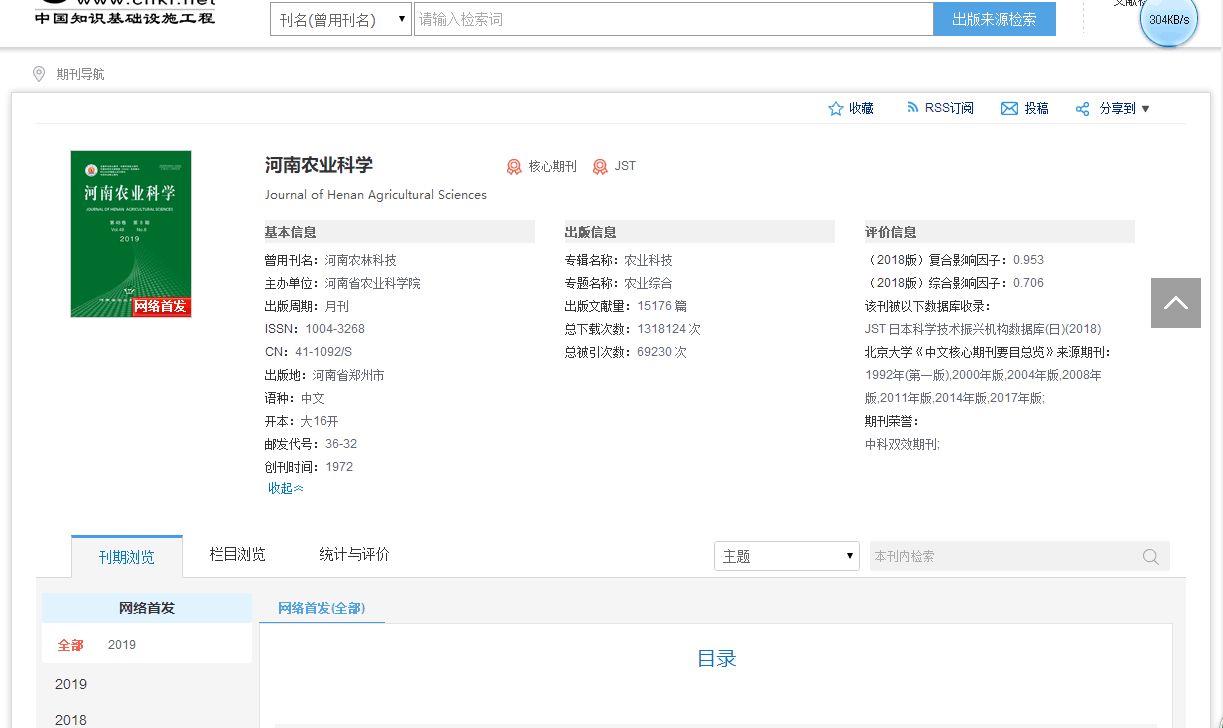Click the 投稿 envelope icon
Viewport: 1223px width, 728px height.
click(x=1009, y=109)
